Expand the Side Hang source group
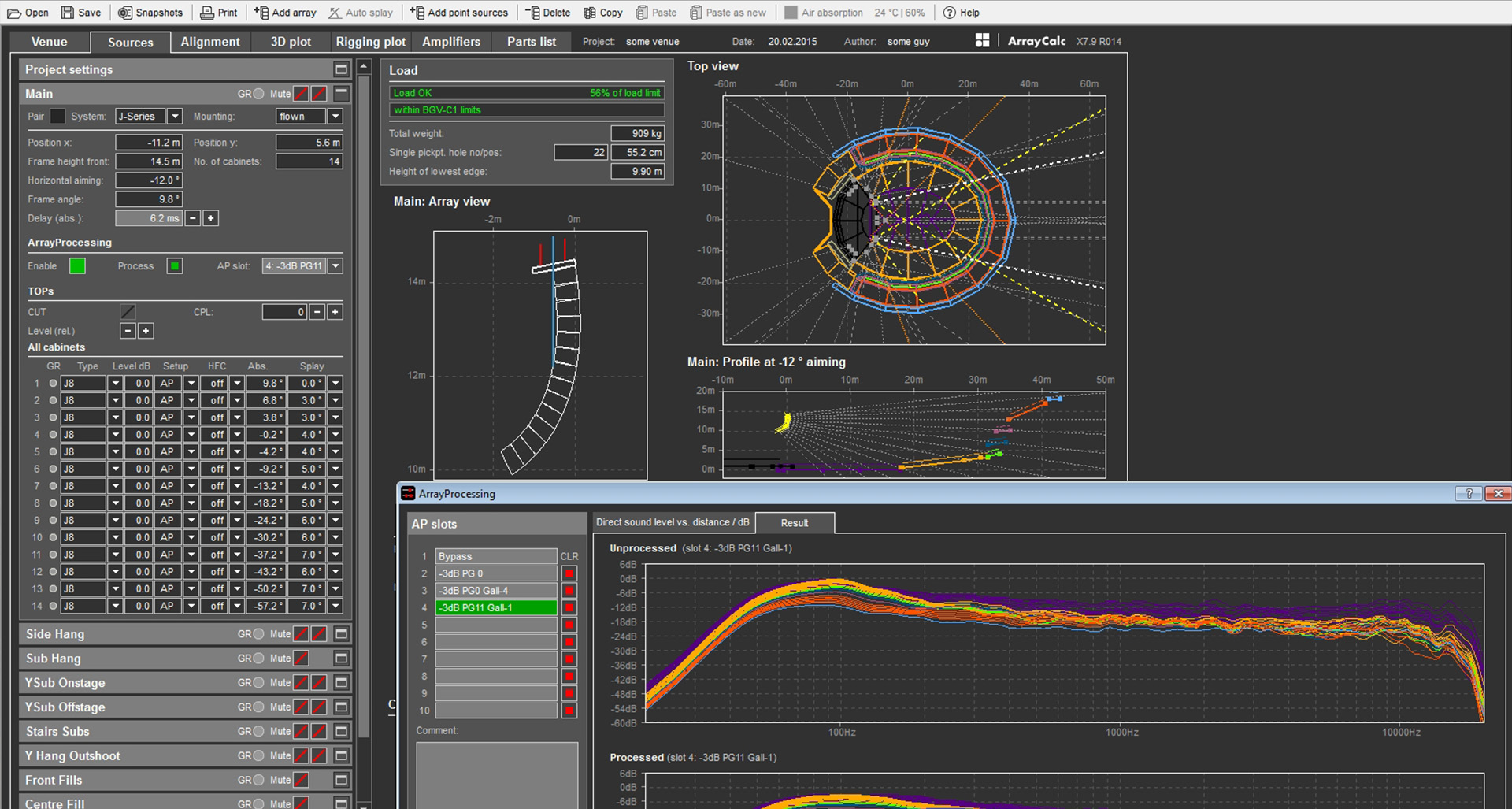 point(341,634)
